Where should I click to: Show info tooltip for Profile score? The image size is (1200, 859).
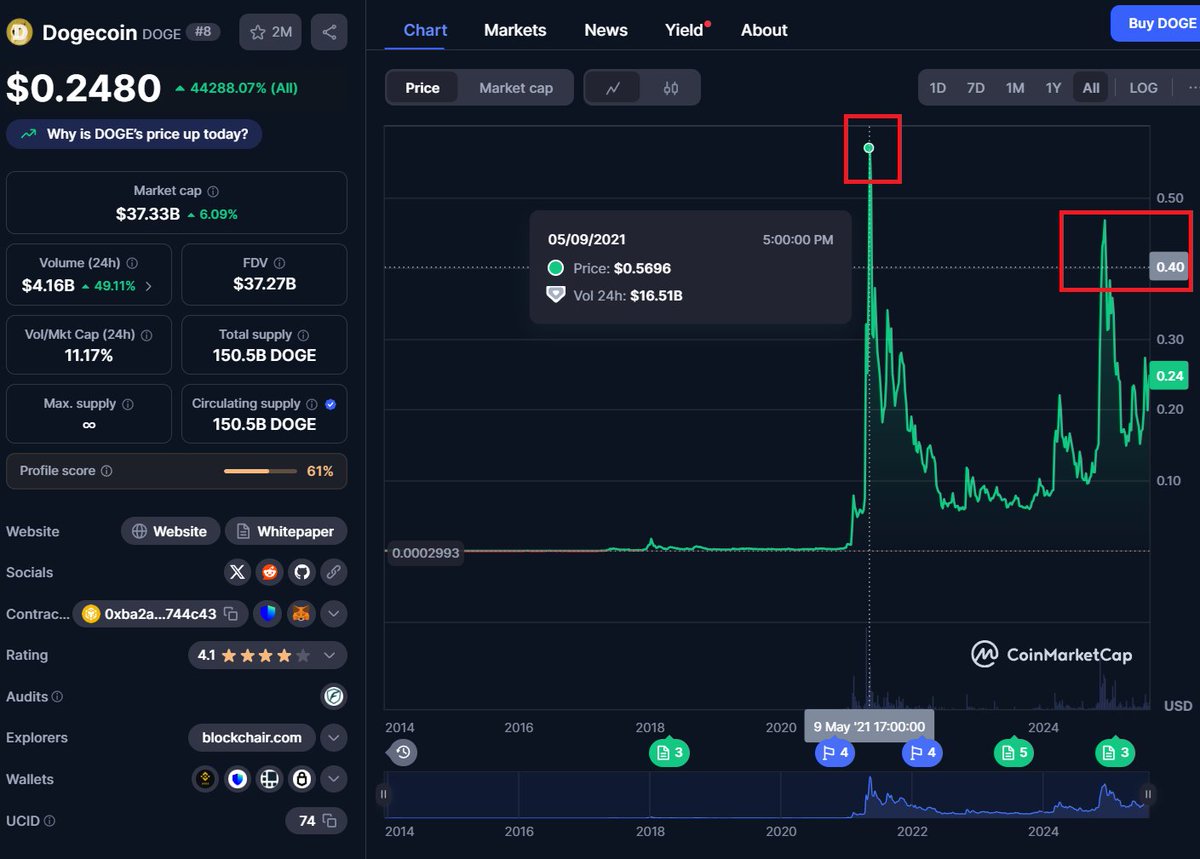pyautogui.click(x=107, y=471)
